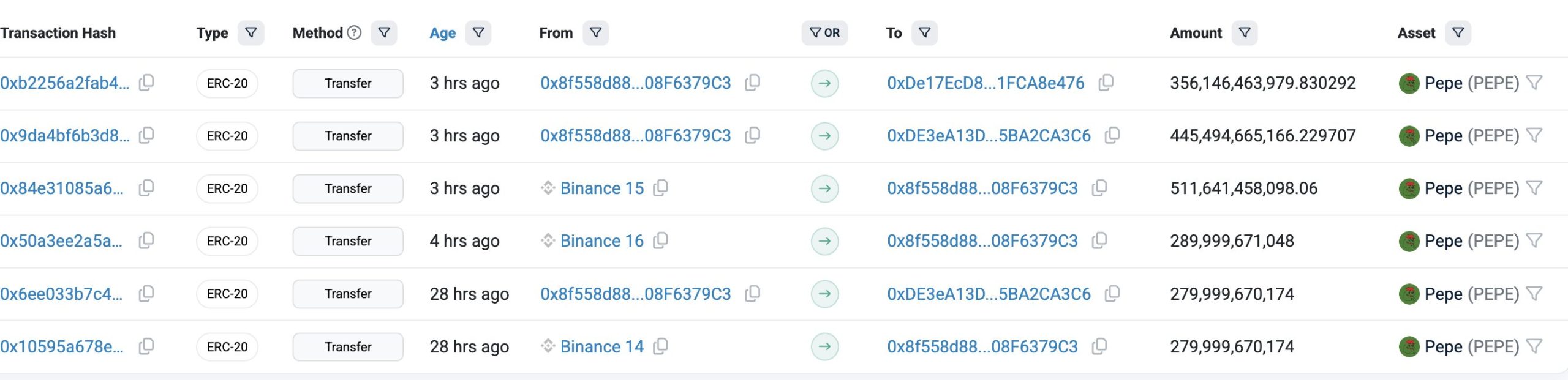Click the arrow icon in the Binance 16 row
The image size is (1568, 380).
click(824, 241)
